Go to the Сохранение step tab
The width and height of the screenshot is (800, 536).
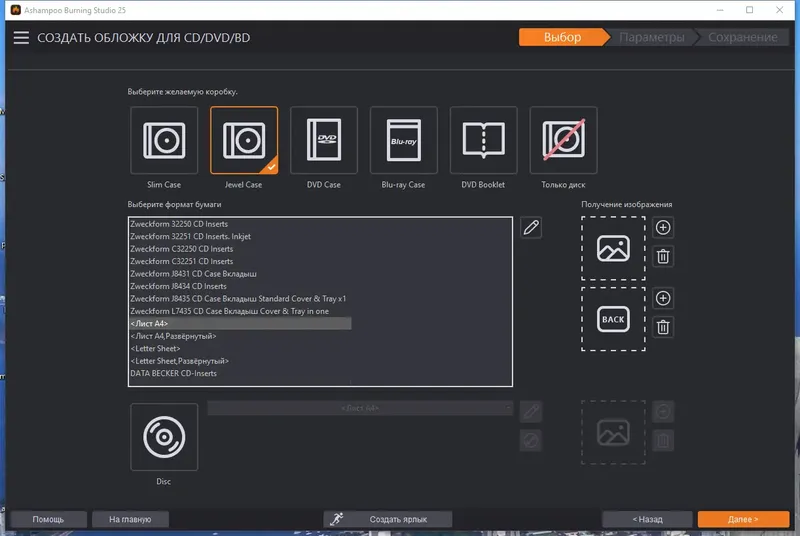point(742,37)
